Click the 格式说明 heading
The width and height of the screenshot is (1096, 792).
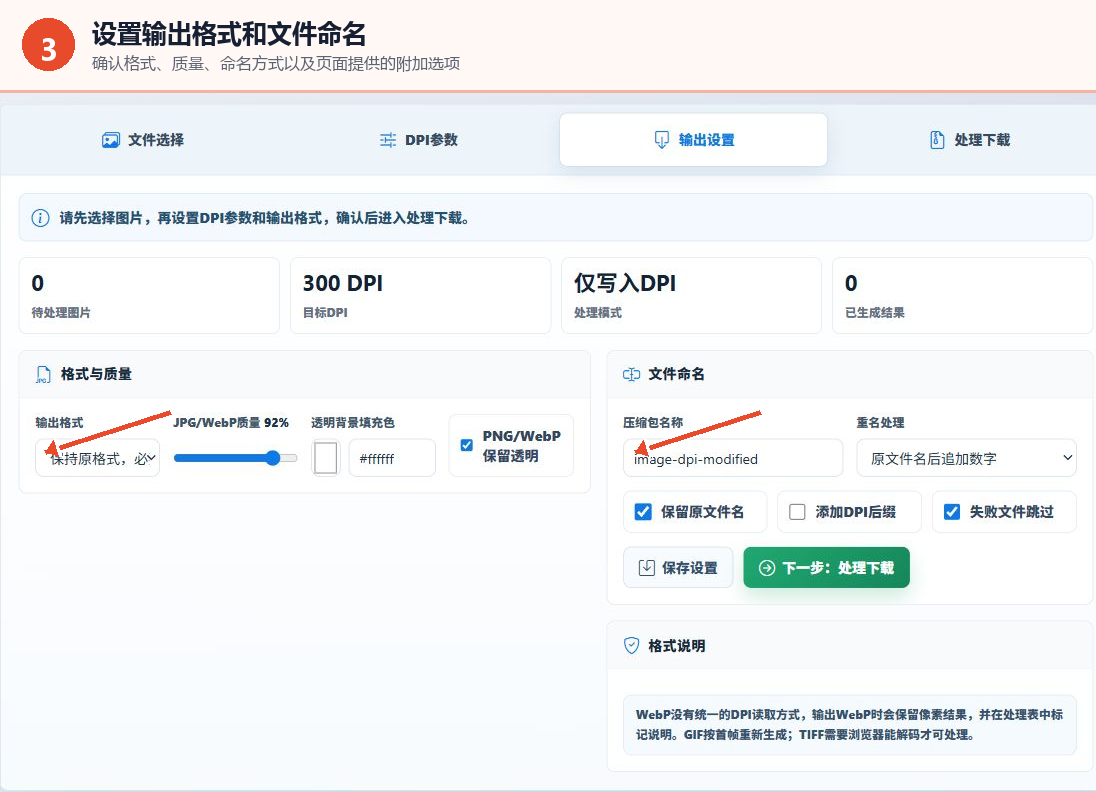point(677,646)
